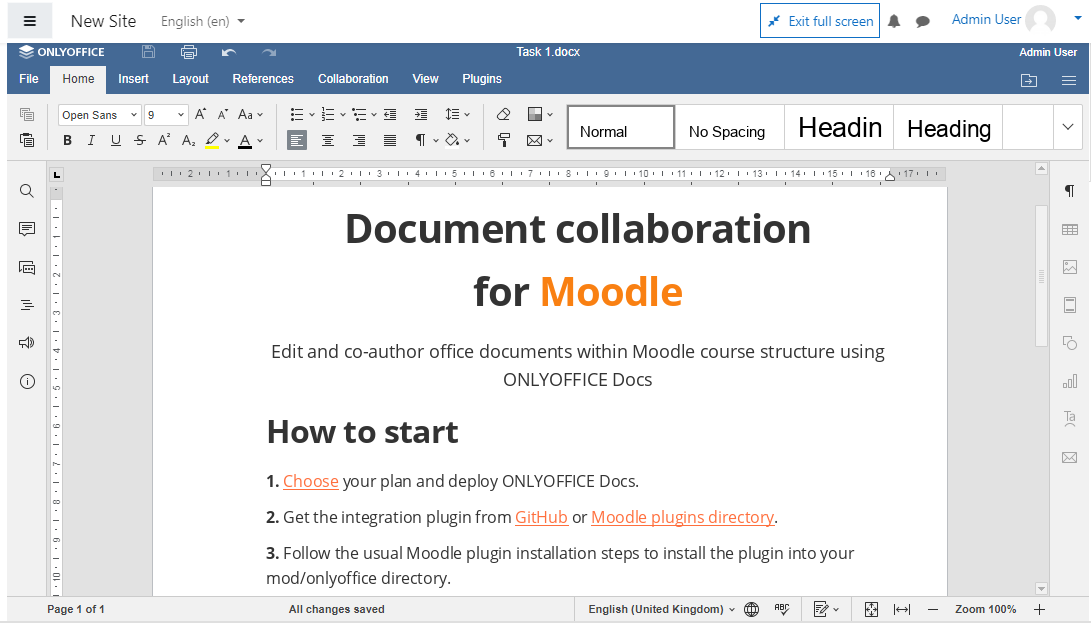This screenshot has height=623, width=1091.
Task: Click the Clear style eraser icon
Action: [504, 115]
